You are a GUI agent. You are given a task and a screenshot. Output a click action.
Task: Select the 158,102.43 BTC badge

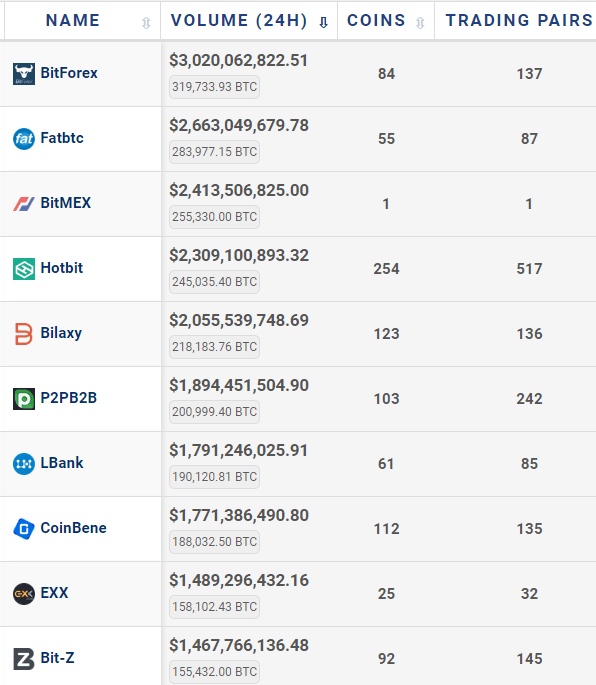[215, 607]
